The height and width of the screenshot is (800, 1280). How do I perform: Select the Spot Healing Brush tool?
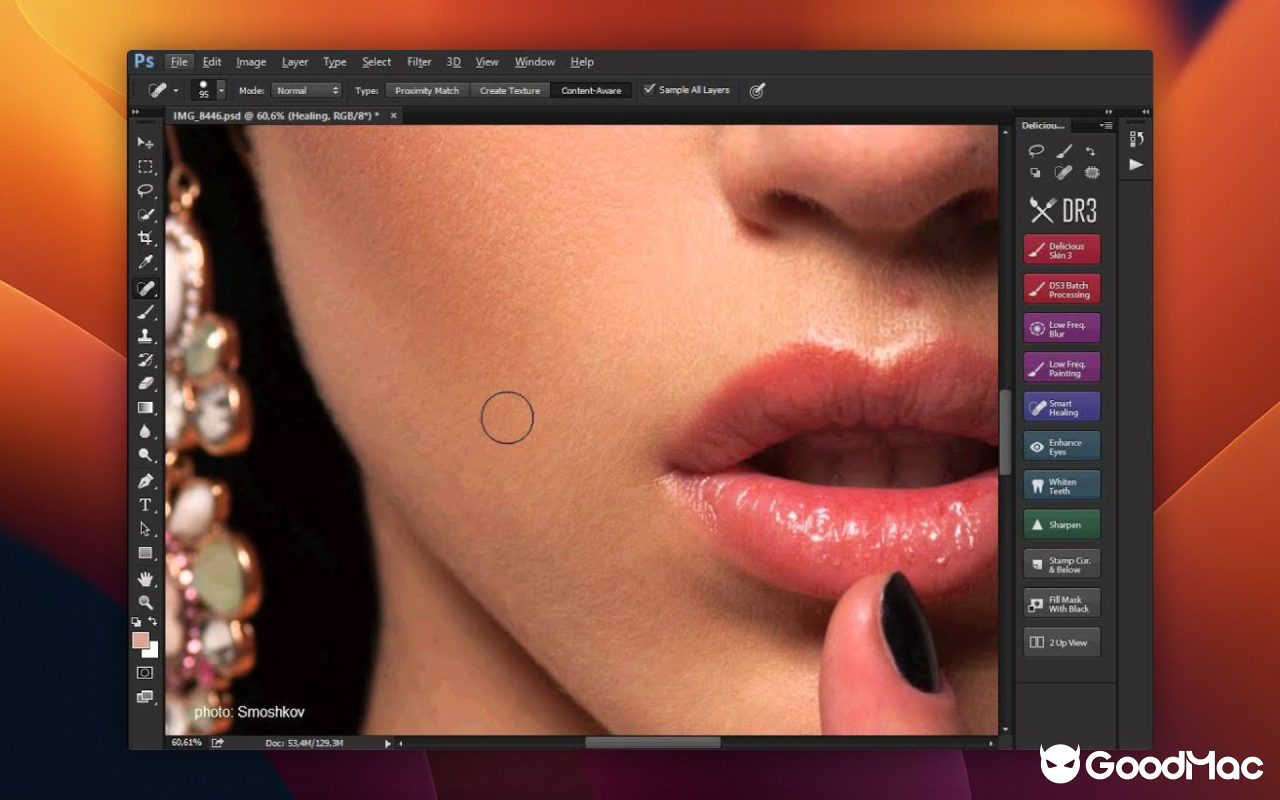coord(146,288)
